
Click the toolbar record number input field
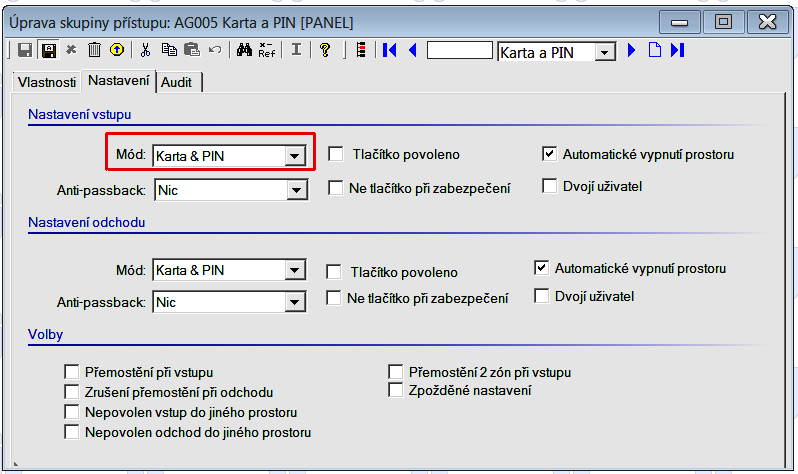point(459,51)
